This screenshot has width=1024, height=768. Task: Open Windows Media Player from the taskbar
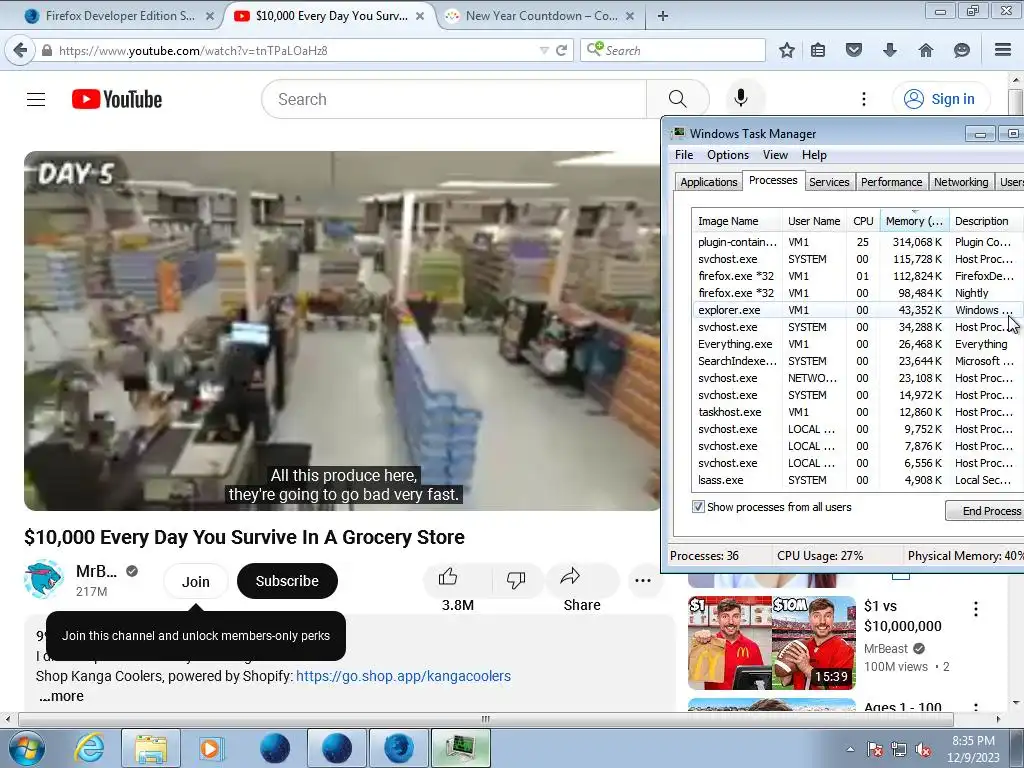tap(210, 748)
